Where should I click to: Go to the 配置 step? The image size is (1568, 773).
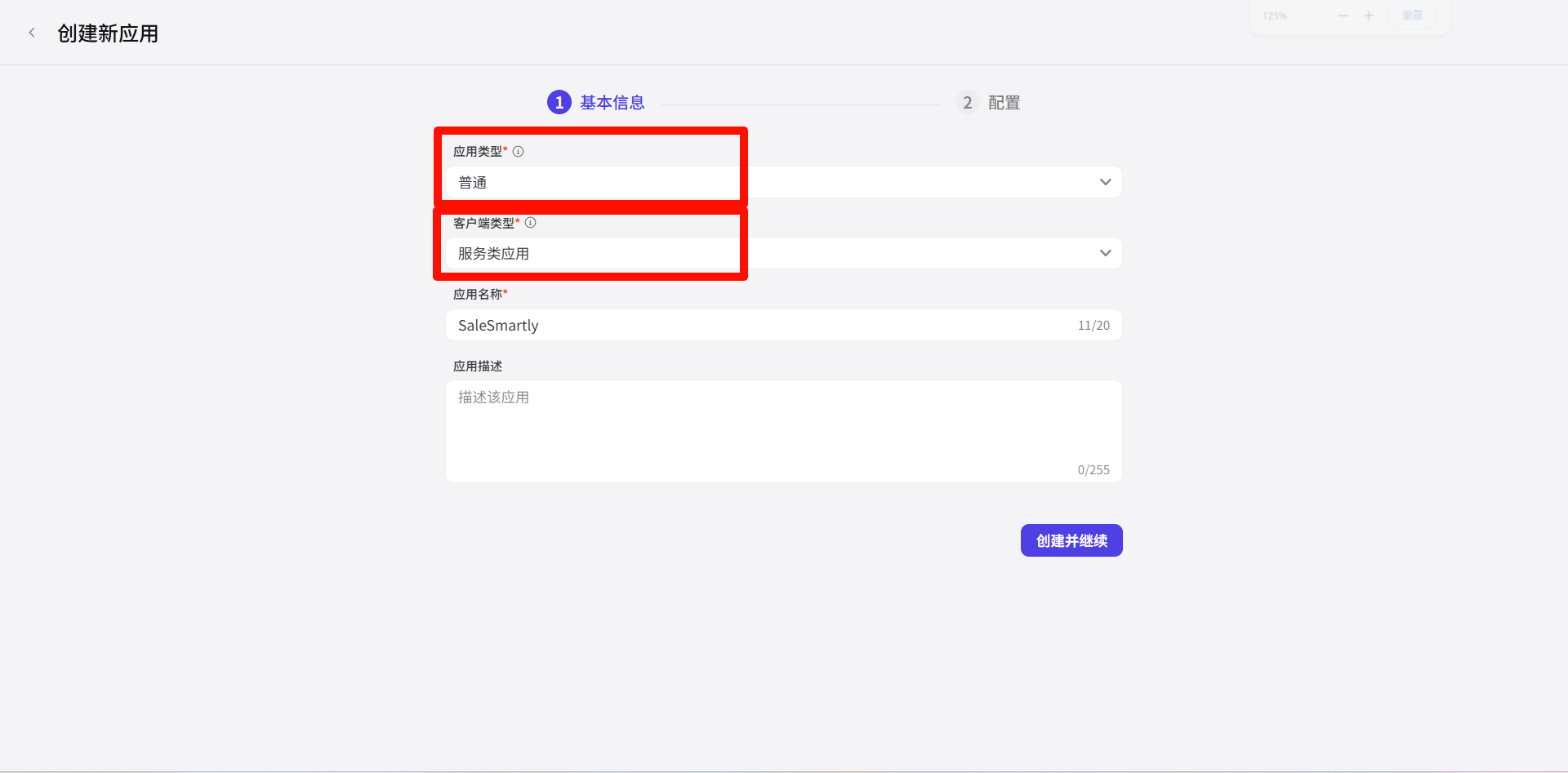coord(1004,103)
